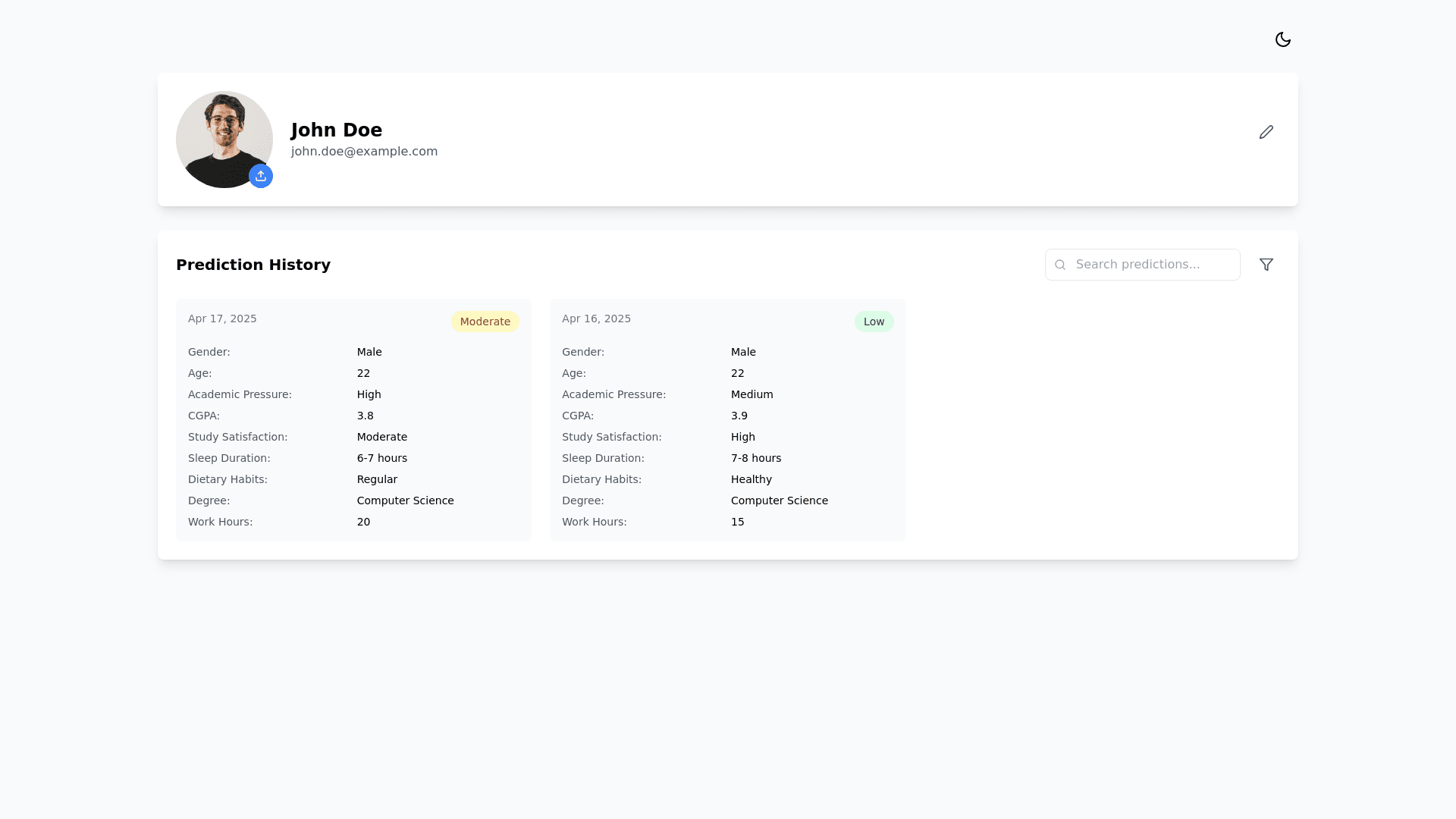Focus the Search predictions input field

tap(1153, 265)
